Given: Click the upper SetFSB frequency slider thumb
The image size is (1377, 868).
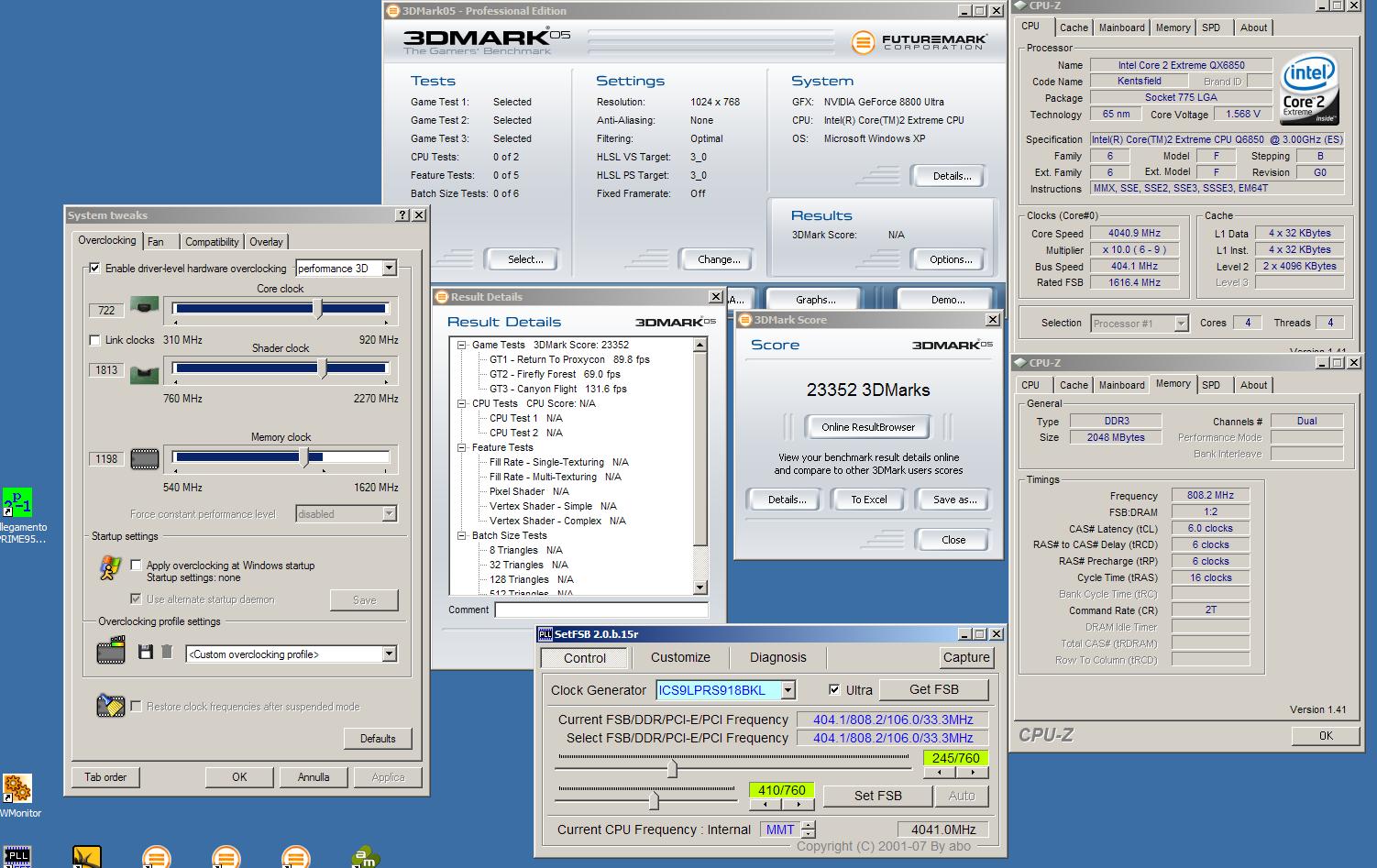Looking at the screenshot, I should [x=673, y=767].
